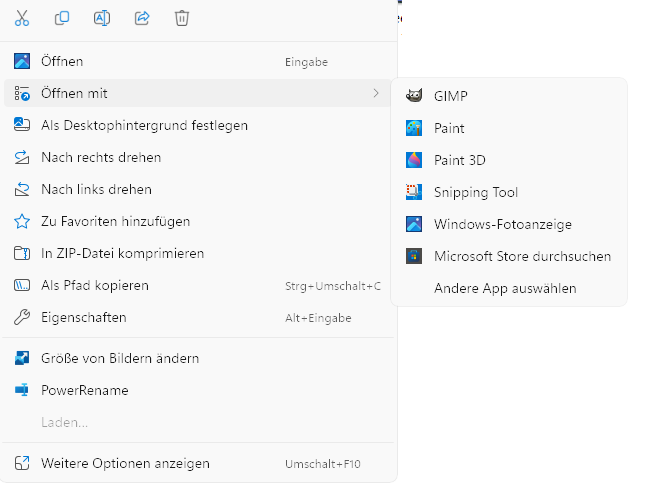The width and height of the screenshot is (665, 489).
Task: Click the Rename icon
Action: [x=101, y=18]
